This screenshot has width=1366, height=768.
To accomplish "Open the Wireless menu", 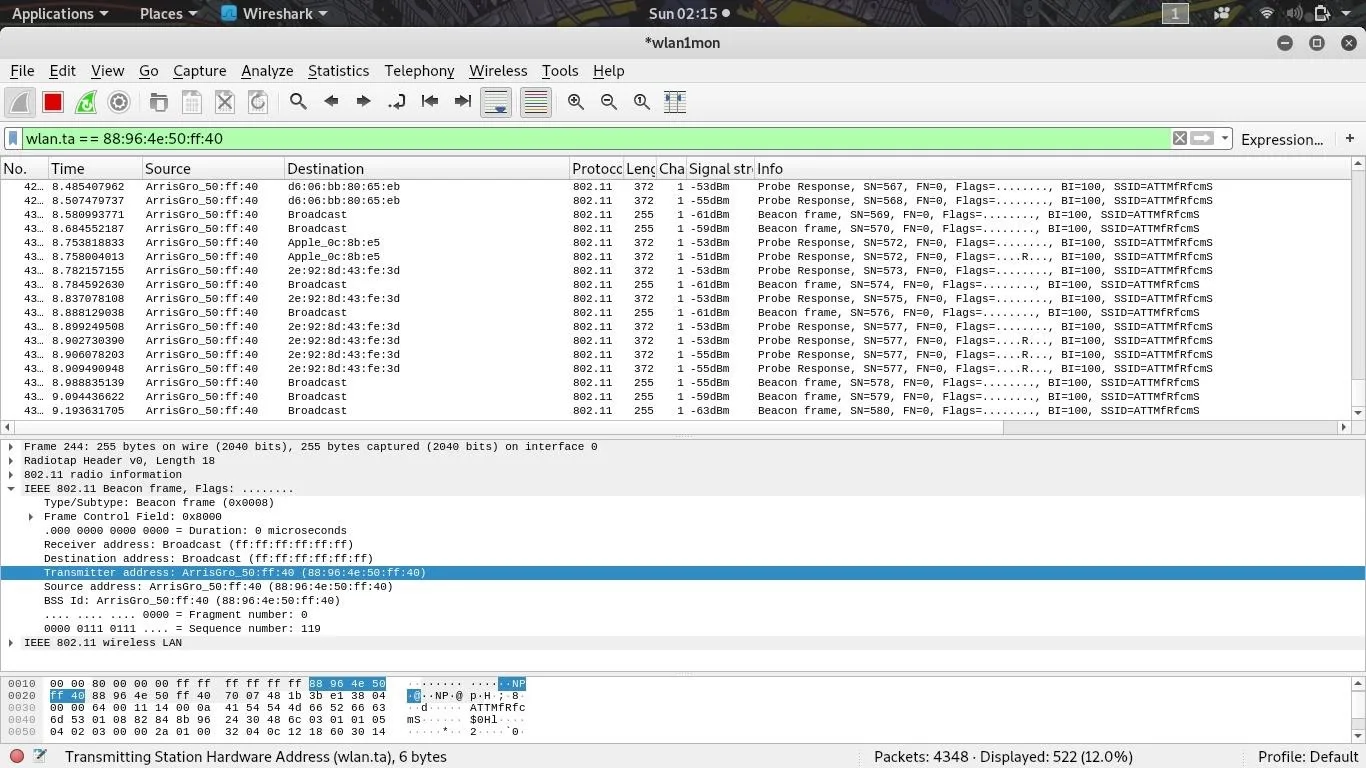I will pos(498,71).
